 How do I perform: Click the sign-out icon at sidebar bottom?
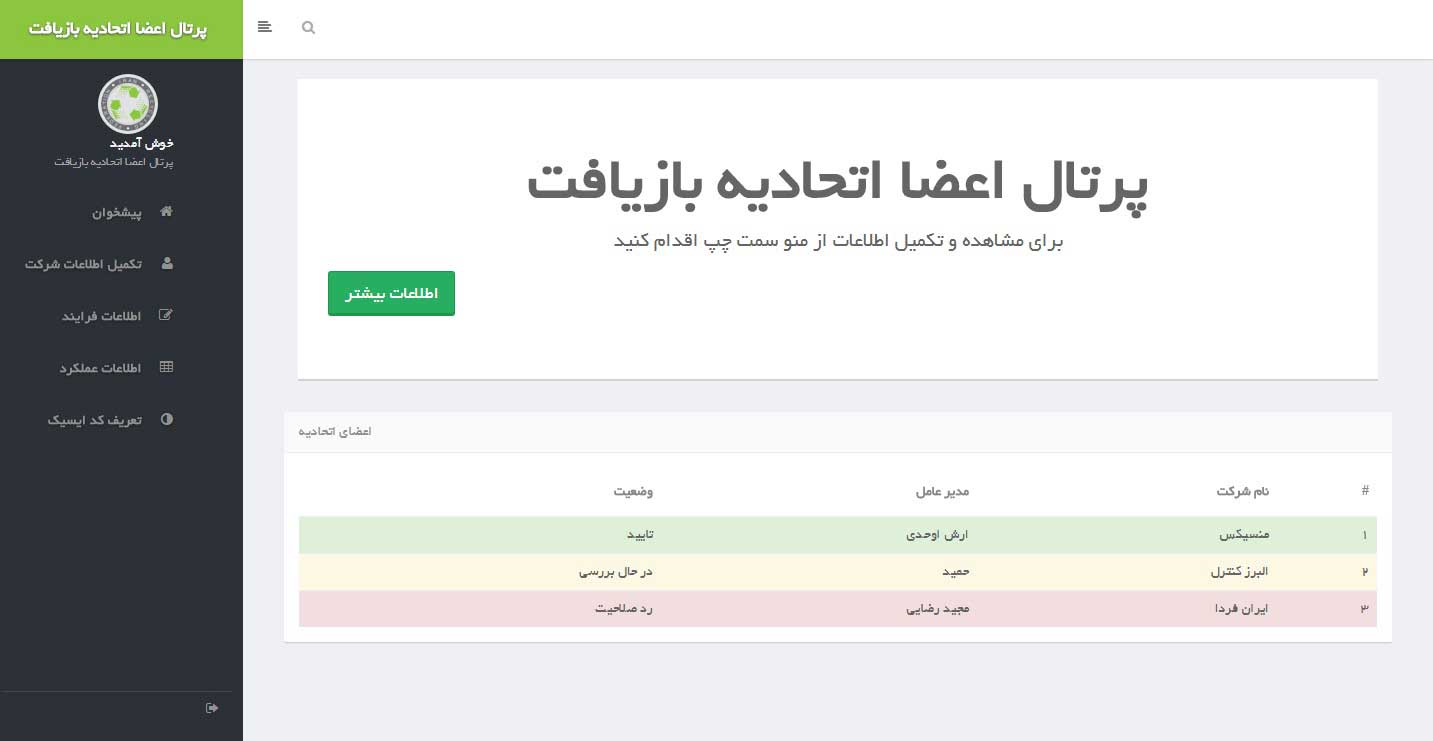click(212, 708)
